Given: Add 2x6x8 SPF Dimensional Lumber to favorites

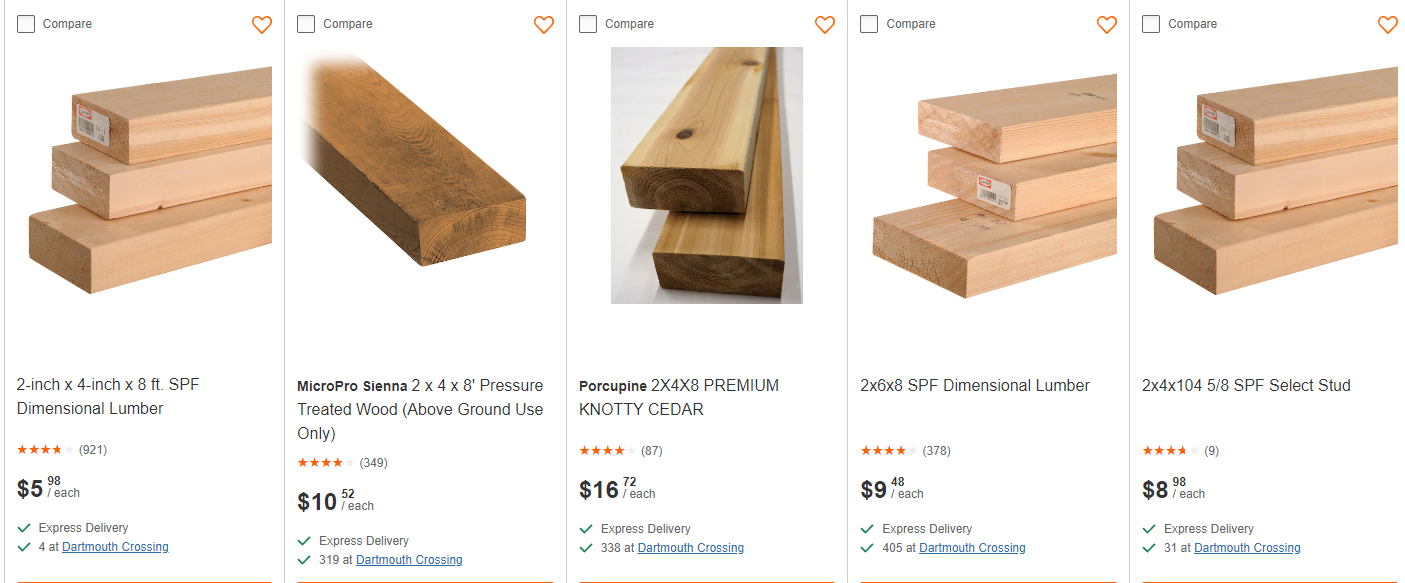Looking at the screenshot, I should tap(1107, 25).
